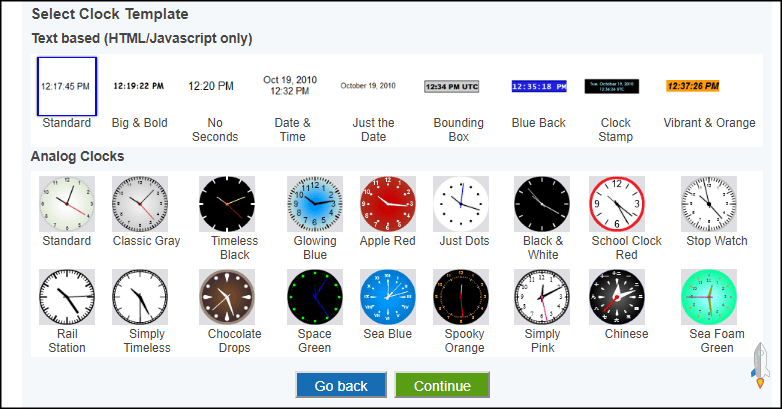Select the Standard text clock template
Image resolution: width=782 pixels, height=409 pixels.
pos(67,86)
